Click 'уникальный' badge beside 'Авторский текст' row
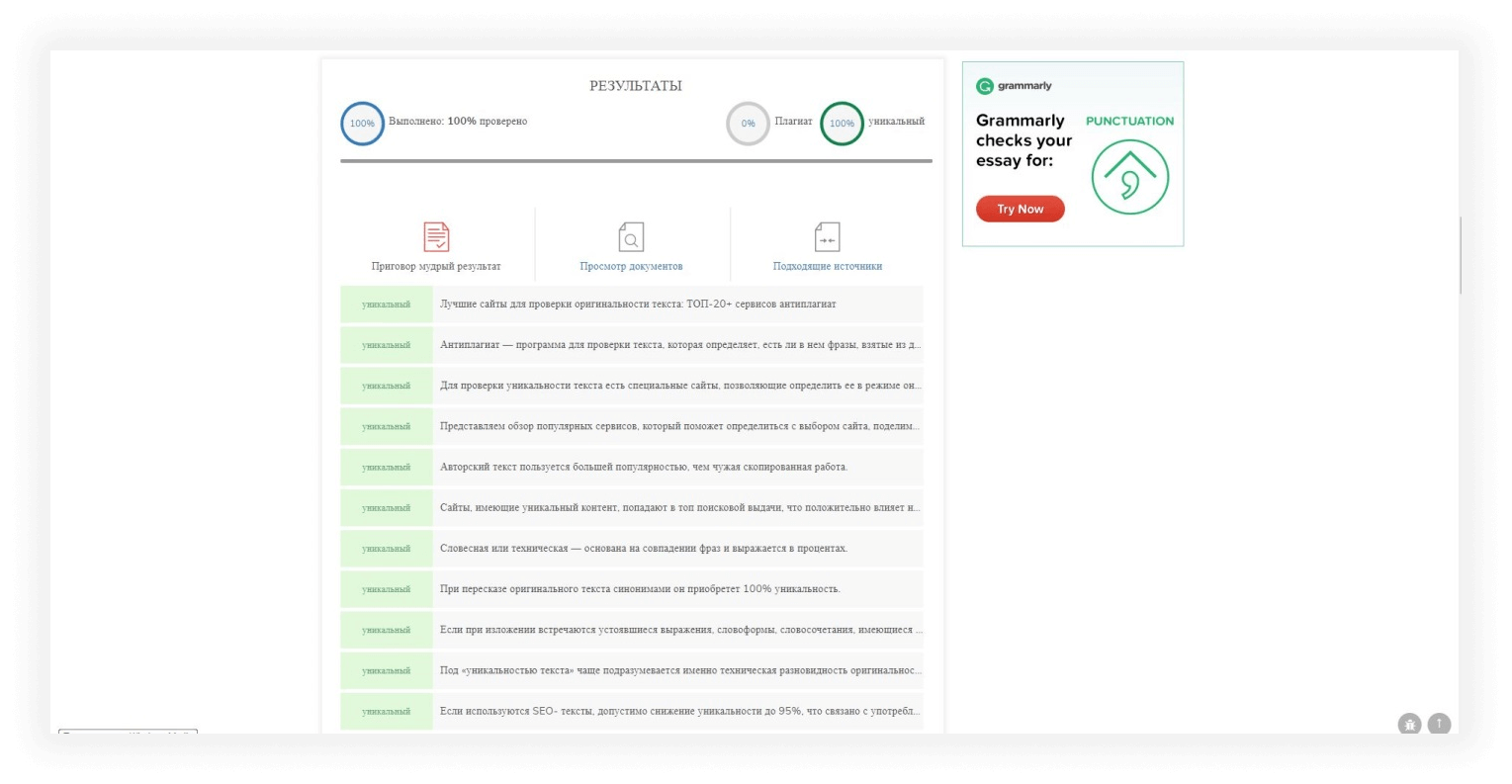 [387, 467]
